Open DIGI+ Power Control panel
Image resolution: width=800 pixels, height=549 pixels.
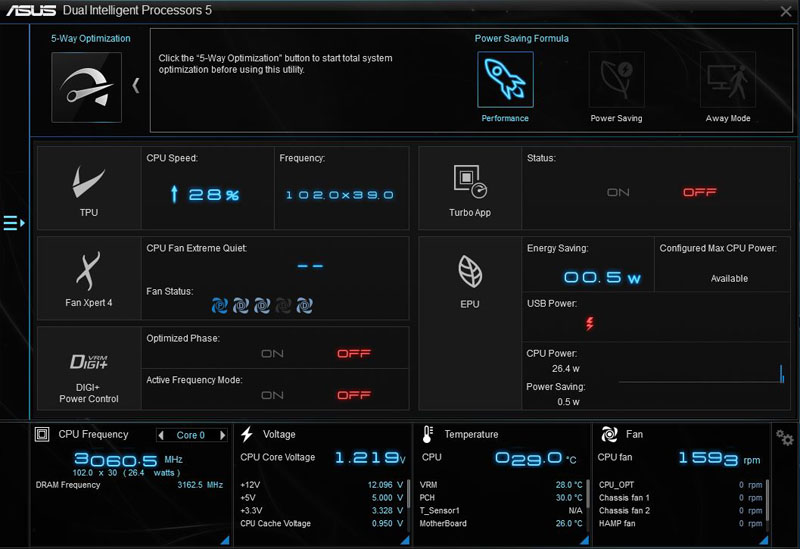coord(89,367)
